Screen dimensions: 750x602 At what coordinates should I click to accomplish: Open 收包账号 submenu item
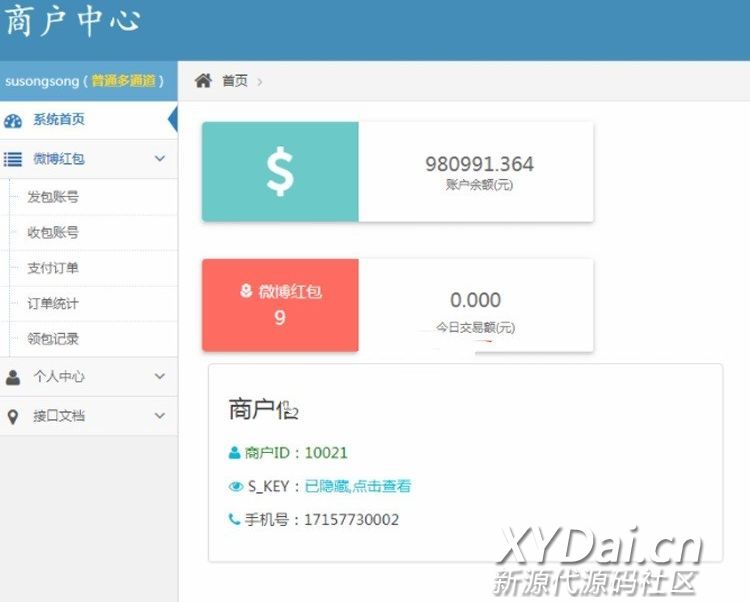point(53,232)
